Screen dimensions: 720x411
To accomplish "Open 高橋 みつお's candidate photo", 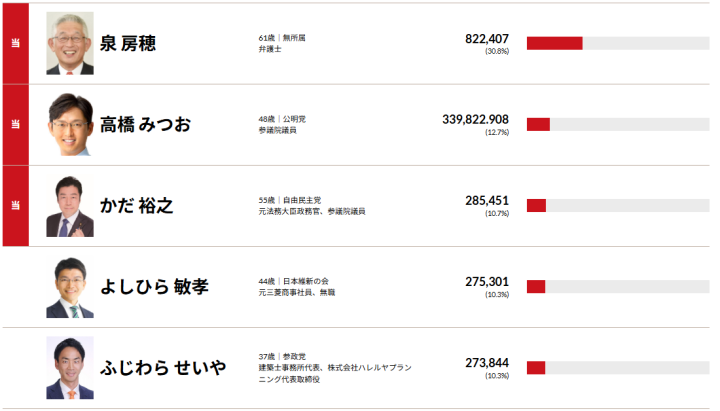I will click(x=70, y=124).
